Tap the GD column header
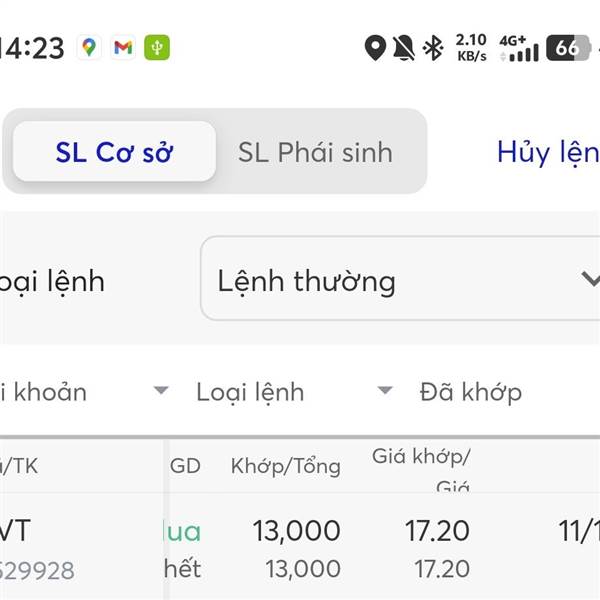This screenshot has width=600, height=600. (x=185, y=465)
